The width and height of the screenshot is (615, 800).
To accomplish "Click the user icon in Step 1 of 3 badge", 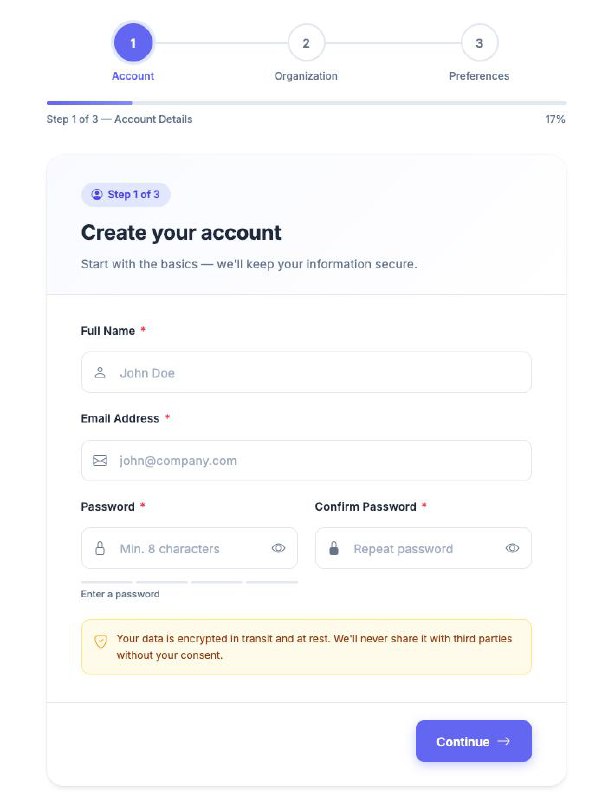I will [x=96, y=194].
